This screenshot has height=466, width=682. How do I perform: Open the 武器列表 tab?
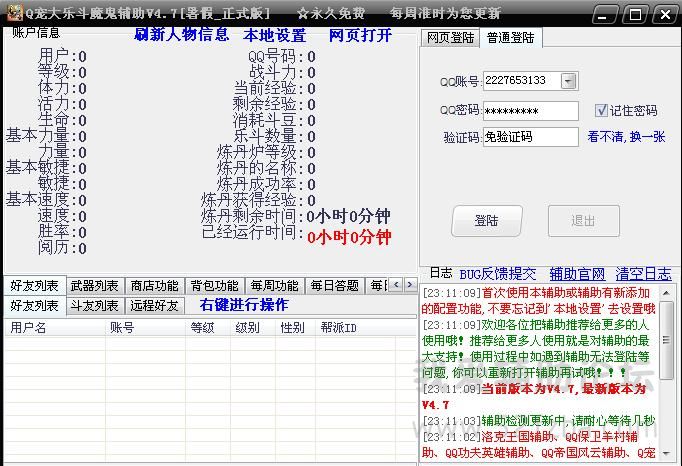pyautogui.click(x=95, y=286)
